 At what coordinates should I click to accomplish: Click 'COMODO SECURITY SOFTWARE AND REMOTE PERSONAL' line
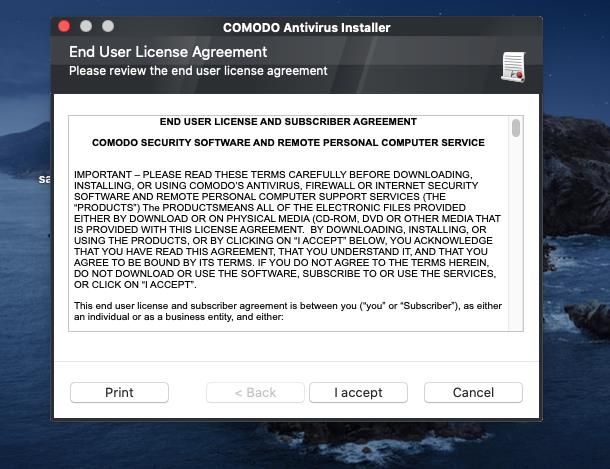288,143
